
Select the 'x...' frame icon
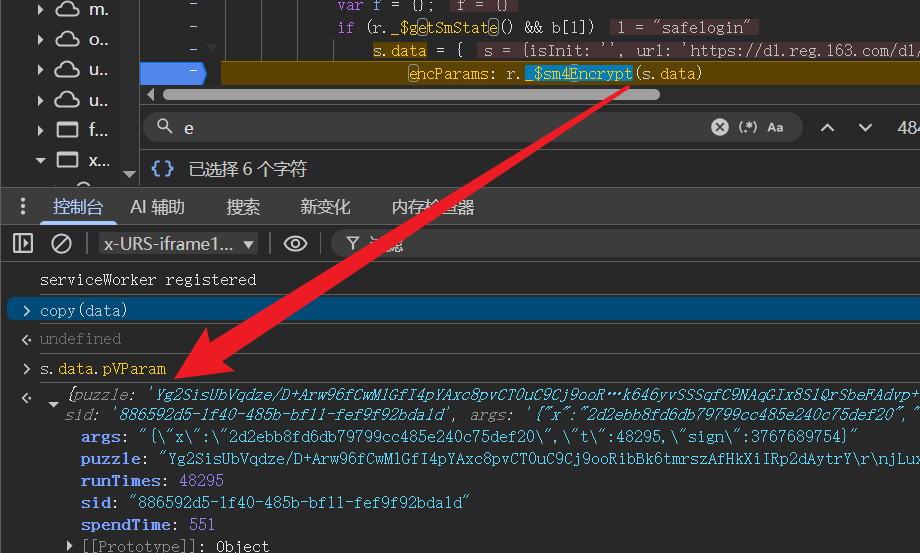click(x=67, y=160)
